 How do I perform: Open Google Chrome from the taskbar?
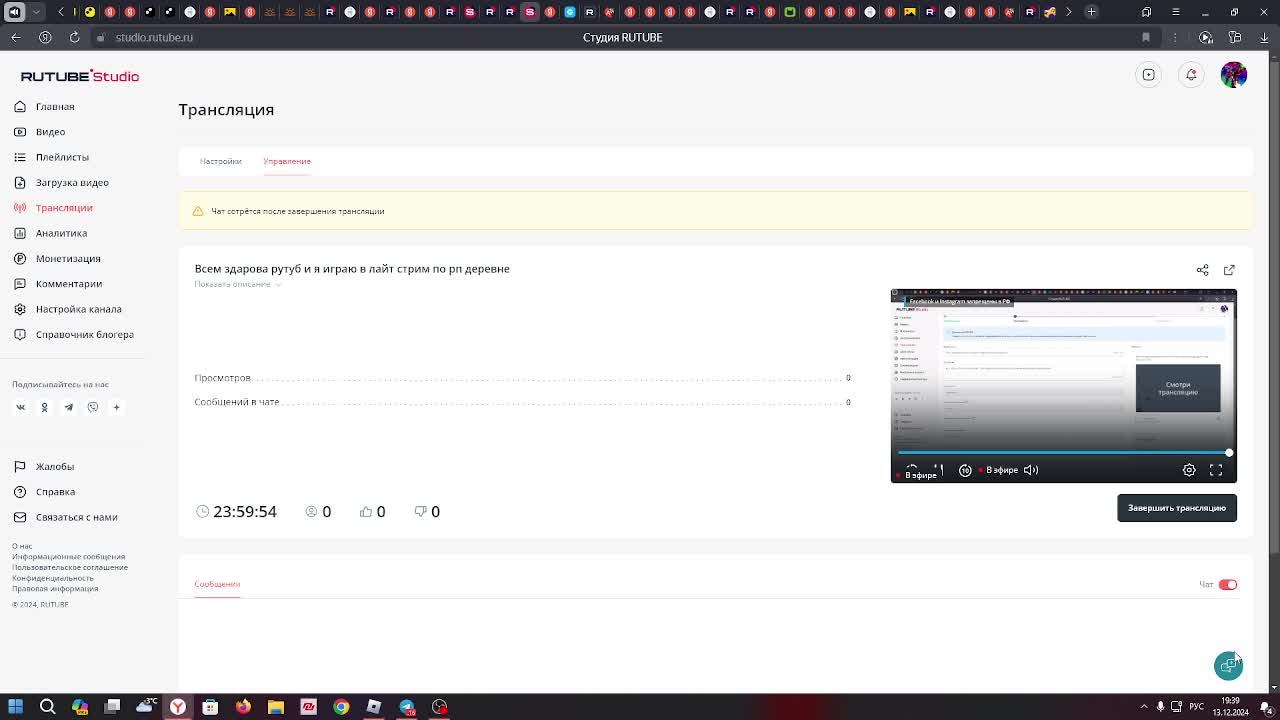(341, 707)
